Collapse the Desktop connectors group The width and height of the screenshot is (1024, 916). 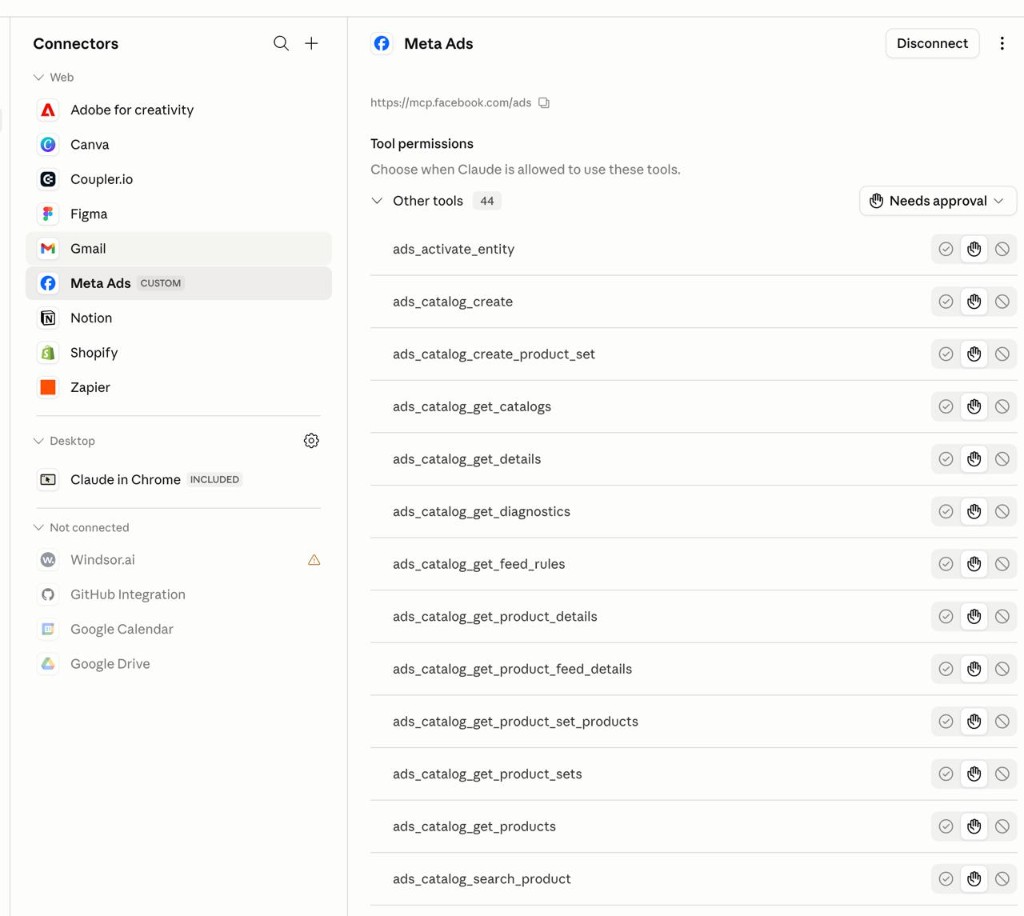click(x=39, y=441)
